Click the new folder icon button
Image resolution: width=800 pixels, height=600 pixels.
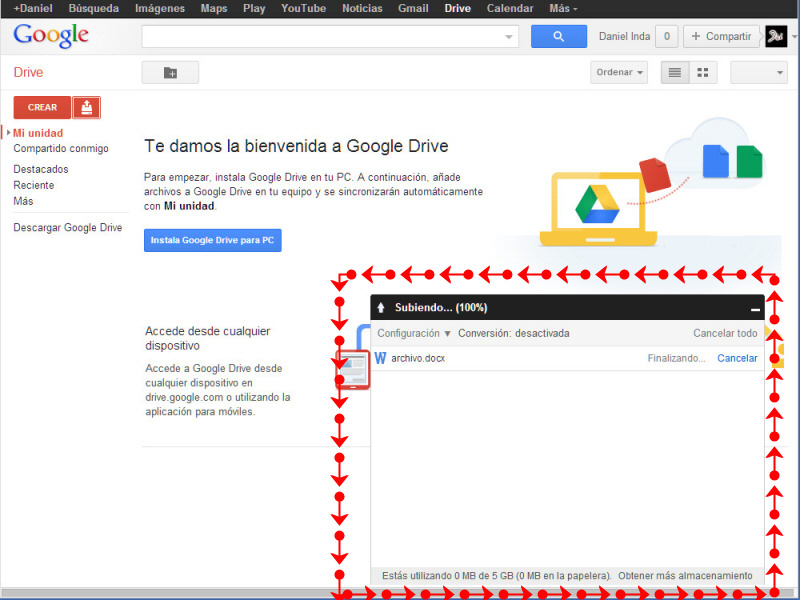(x=170, y=72)
